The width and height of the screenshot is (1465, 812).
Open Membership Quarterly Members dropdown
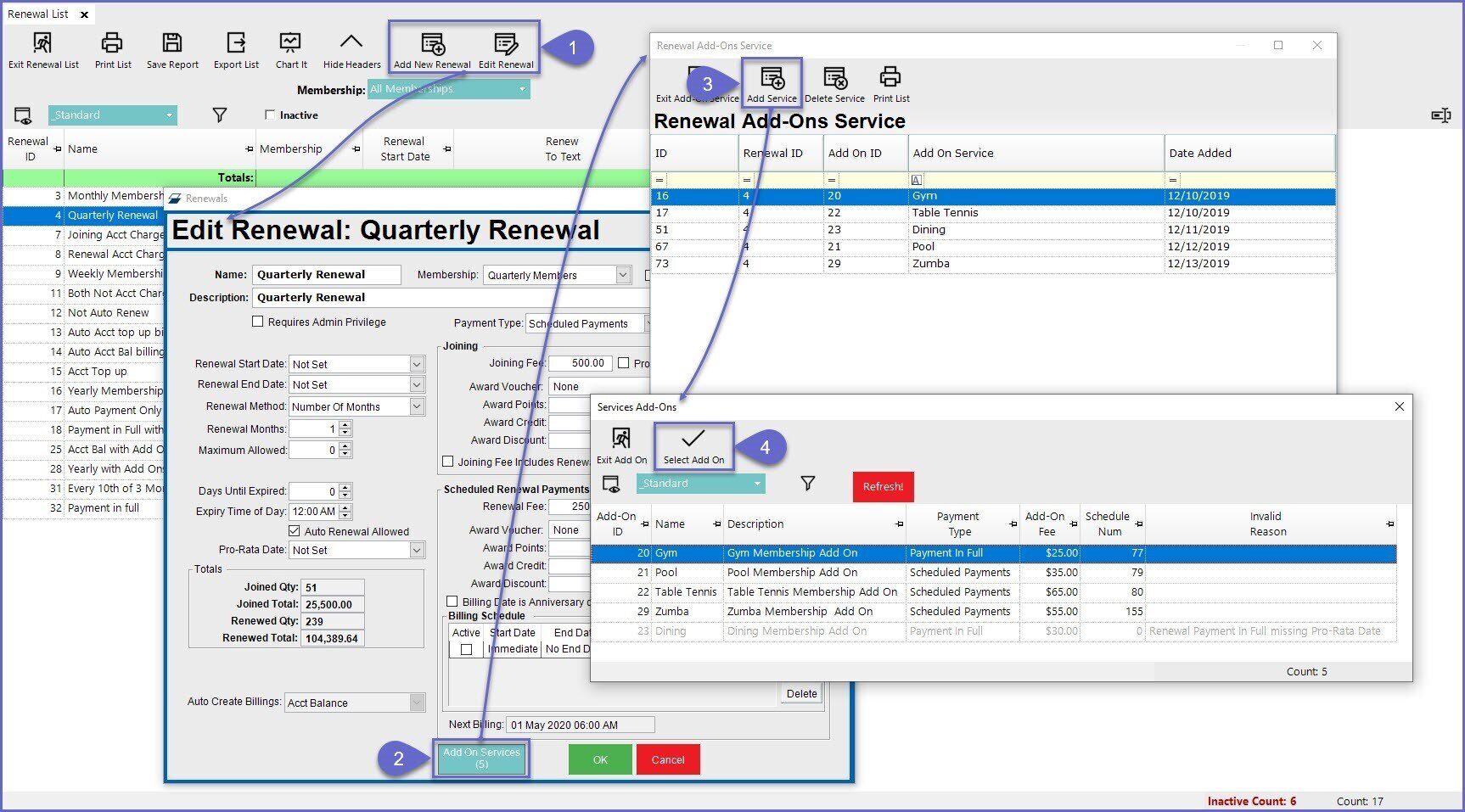pyautogui.click(x=558, y=275)
